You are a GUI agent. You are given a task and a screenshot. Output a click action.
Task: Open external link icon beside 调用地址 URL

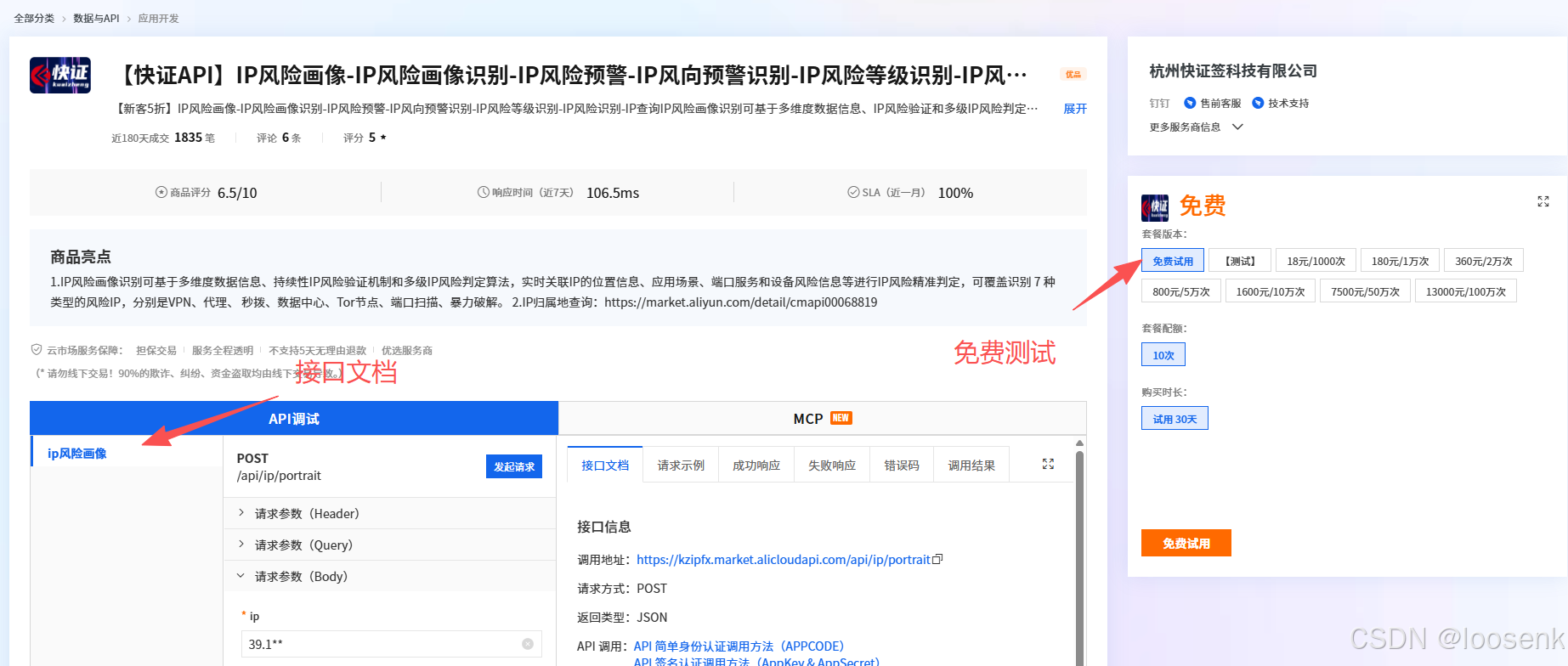tap(937, 559)
